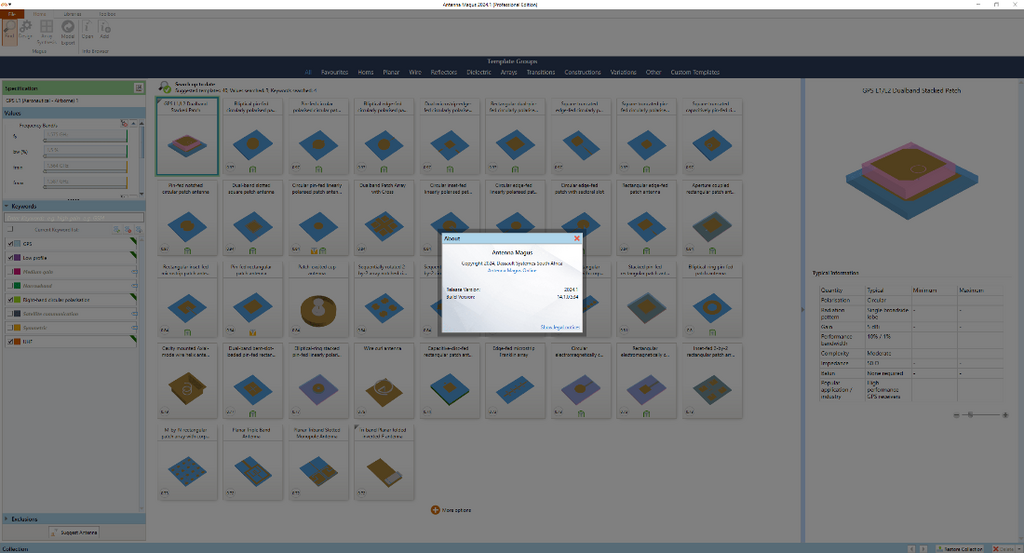This screenshot has height=553, width=1024.
Task: Adjust the f0 frequency slider
Action: coord(85,140)
